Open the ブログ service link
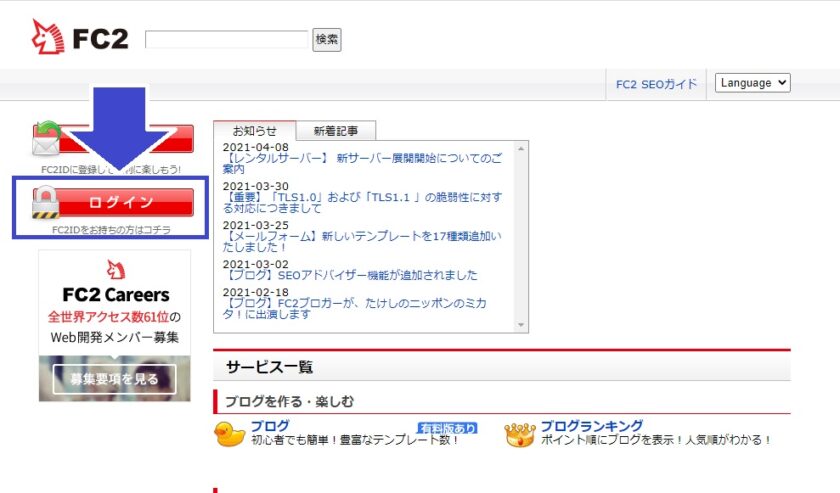This screenshot has height=493, width=840. (271, 426)
